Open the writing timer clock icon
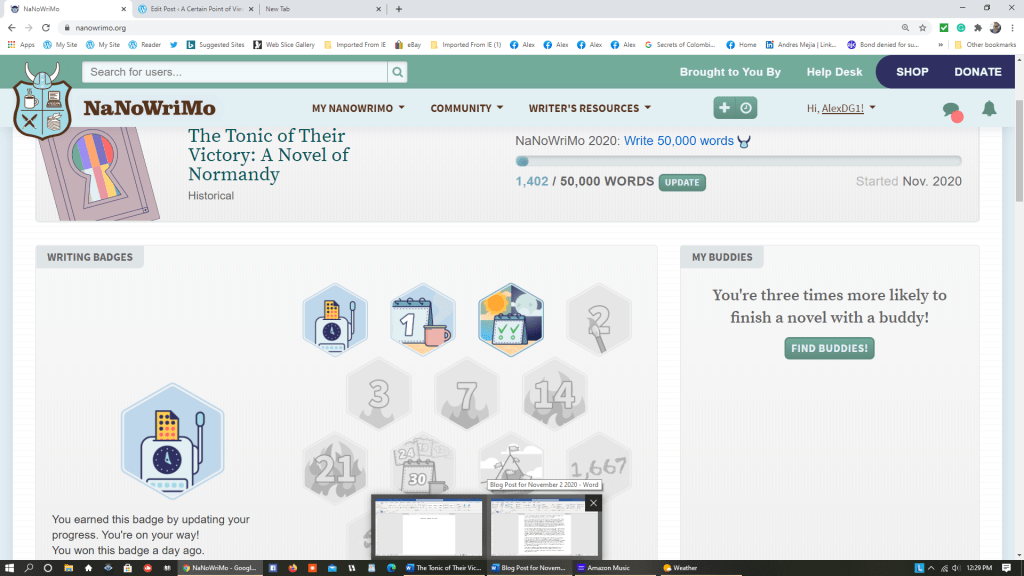 coord(746,108)
